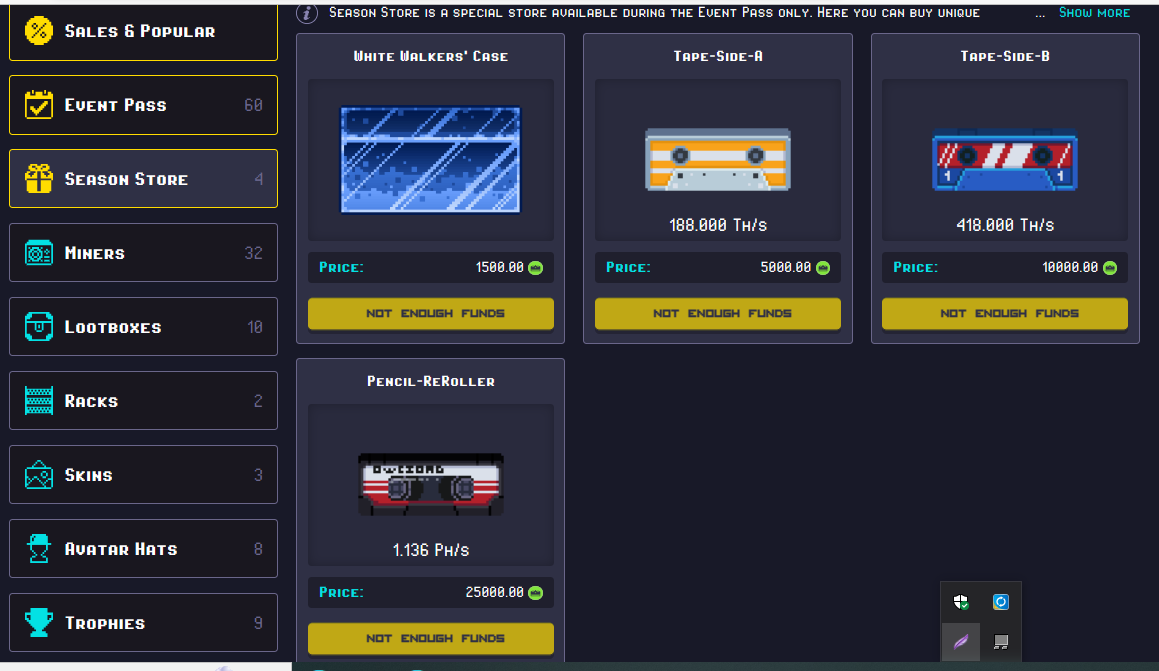1159x671 pixels.
Task: Click the Windows Security shield tray icon
Action: tap(961, 602)
